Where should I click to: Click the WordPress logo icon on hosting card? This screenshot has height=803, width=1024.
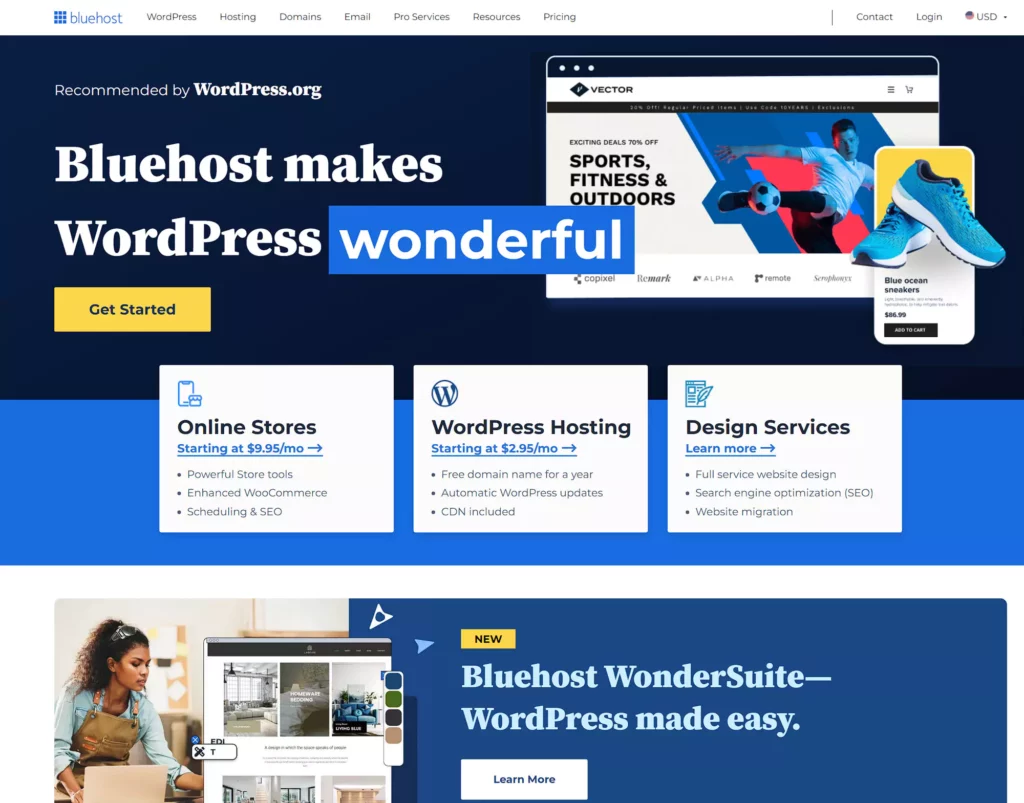[445, 394]
